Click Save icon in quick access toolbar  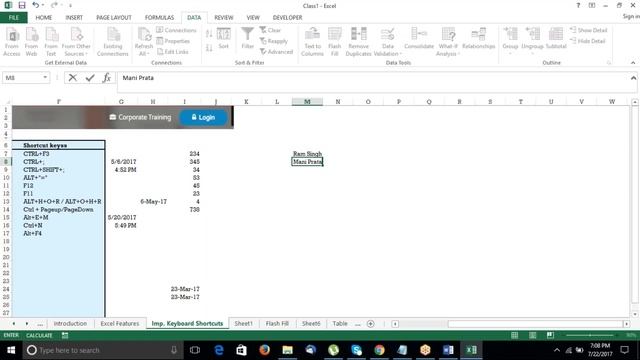click(x=22, y=5)
